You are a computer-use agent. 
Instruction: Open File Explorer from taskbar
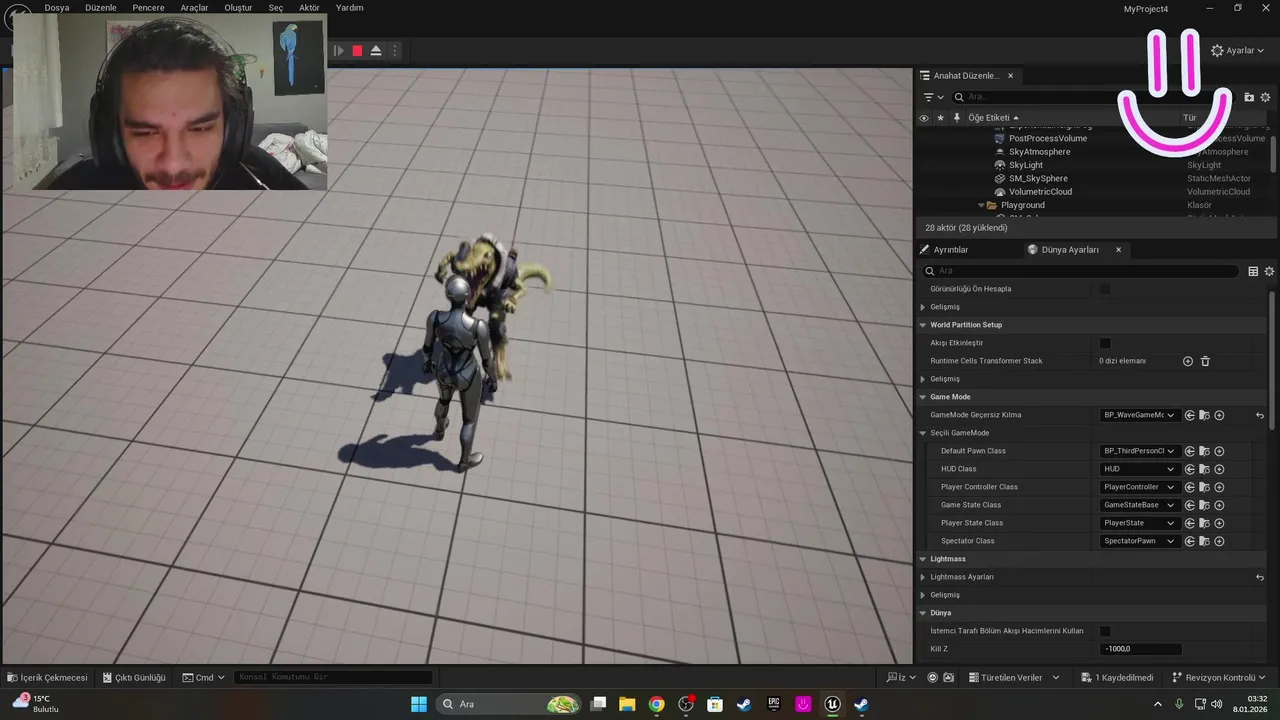(627, 704)
